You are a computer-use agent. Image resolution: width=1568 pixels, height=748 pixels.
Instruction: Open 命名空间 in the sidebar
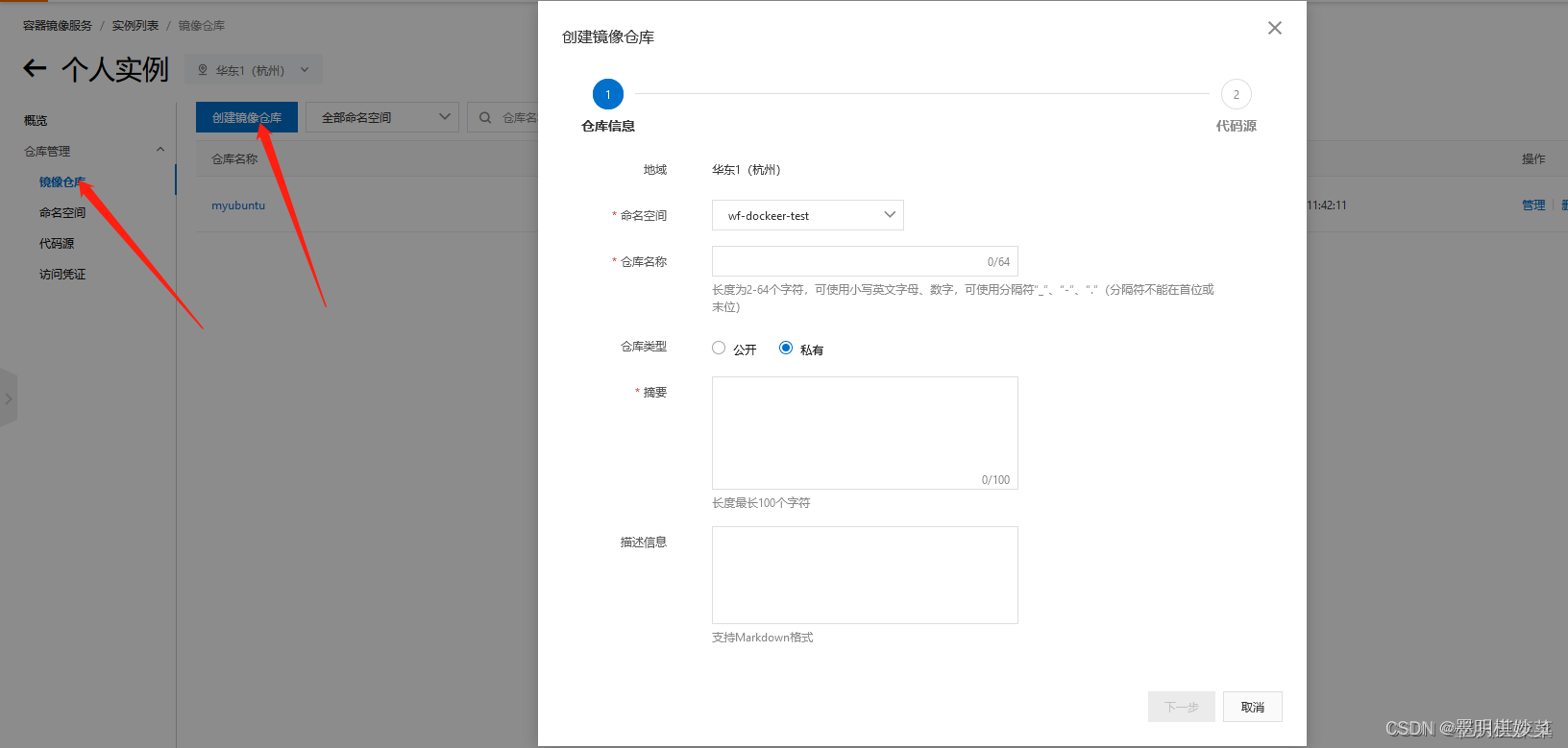(x=62, y=212)
